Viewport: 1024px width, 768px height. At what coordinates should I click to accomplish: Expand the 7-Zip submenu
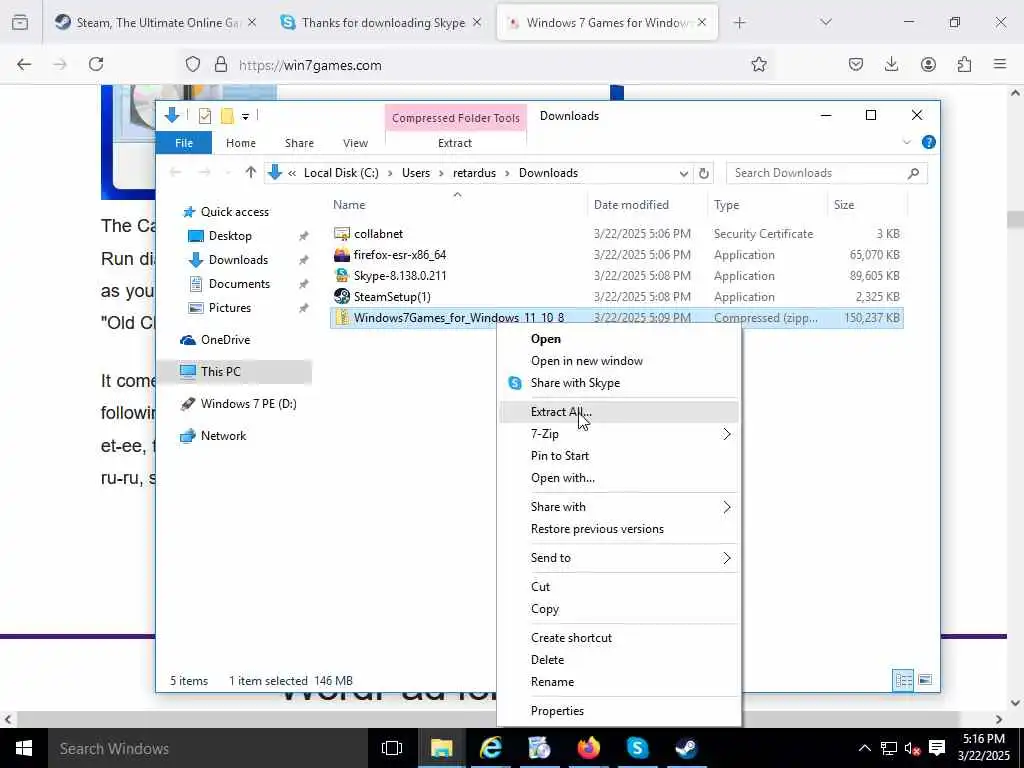click(x=618, y=434)
